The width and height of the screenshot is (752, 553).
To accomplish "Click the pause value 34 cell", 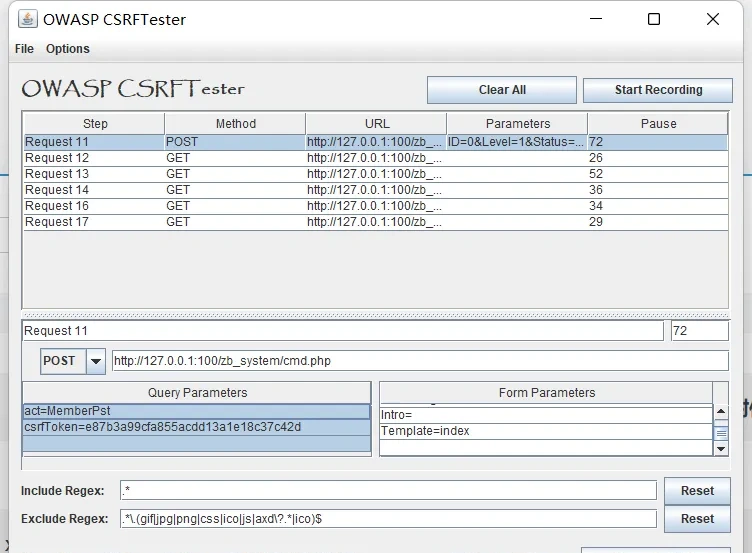I will (658, 206).
